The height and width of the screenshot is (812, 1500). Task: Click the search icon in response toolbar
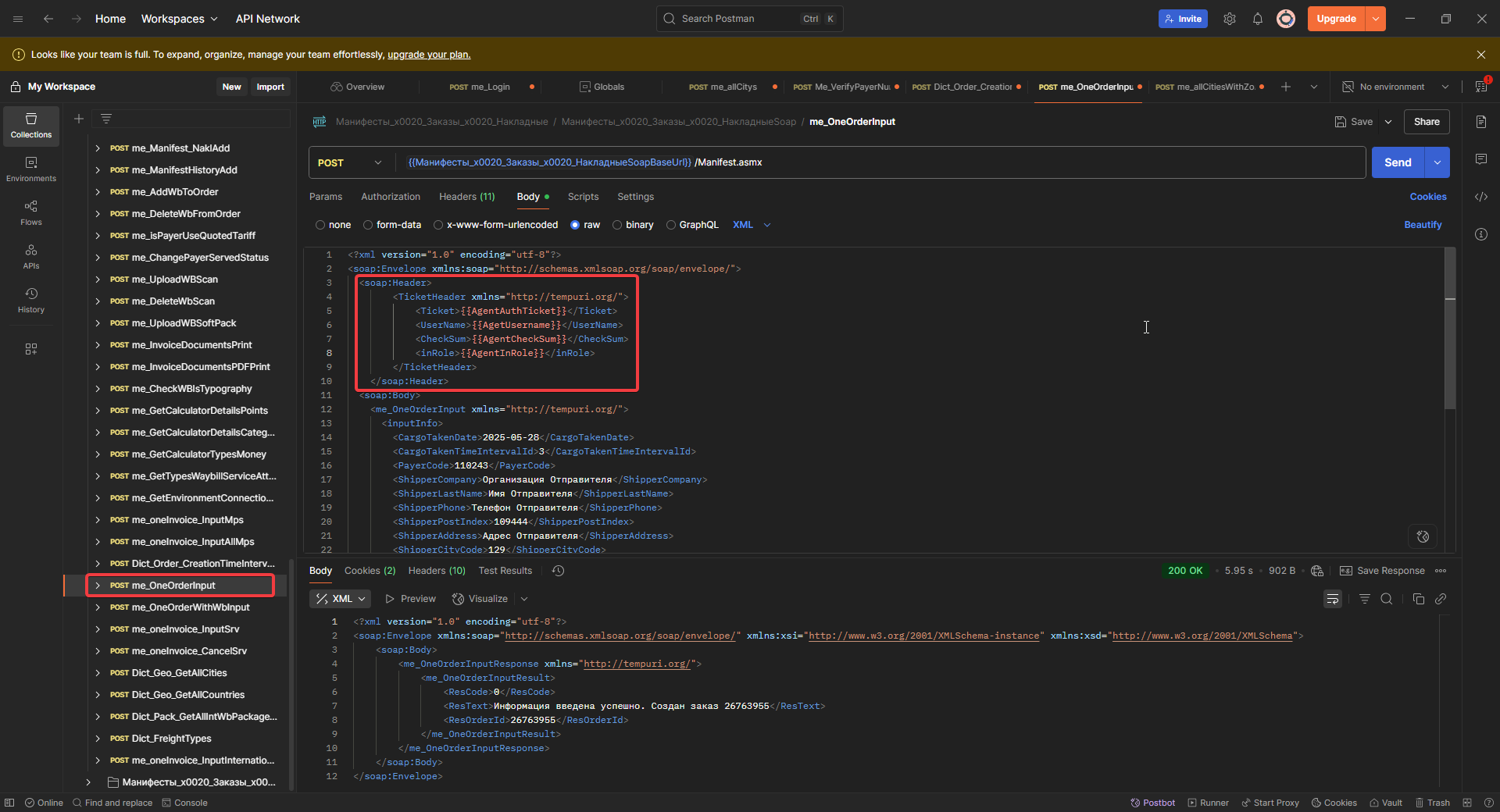click(1387, 599)
